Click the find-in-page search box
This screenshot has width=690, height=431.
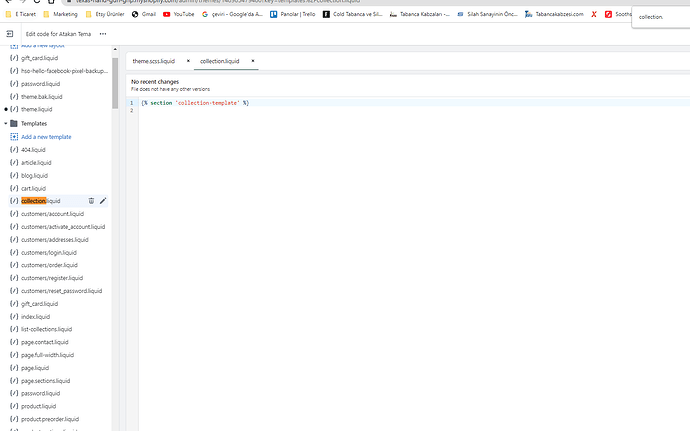[660, 17]
